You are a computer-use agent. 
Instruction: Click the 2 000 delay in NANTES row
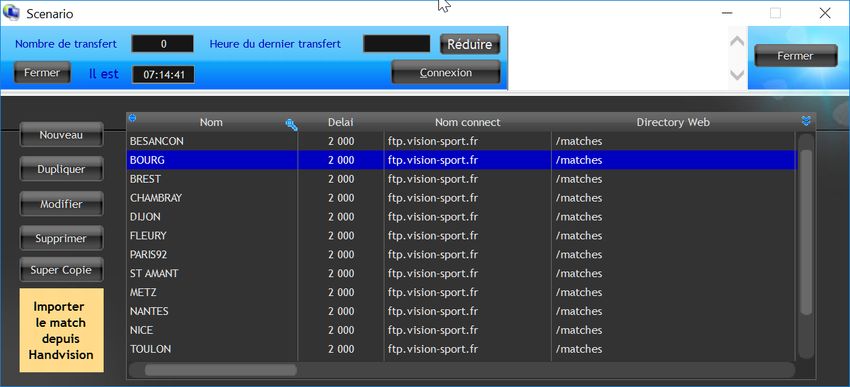coord(341,312)
